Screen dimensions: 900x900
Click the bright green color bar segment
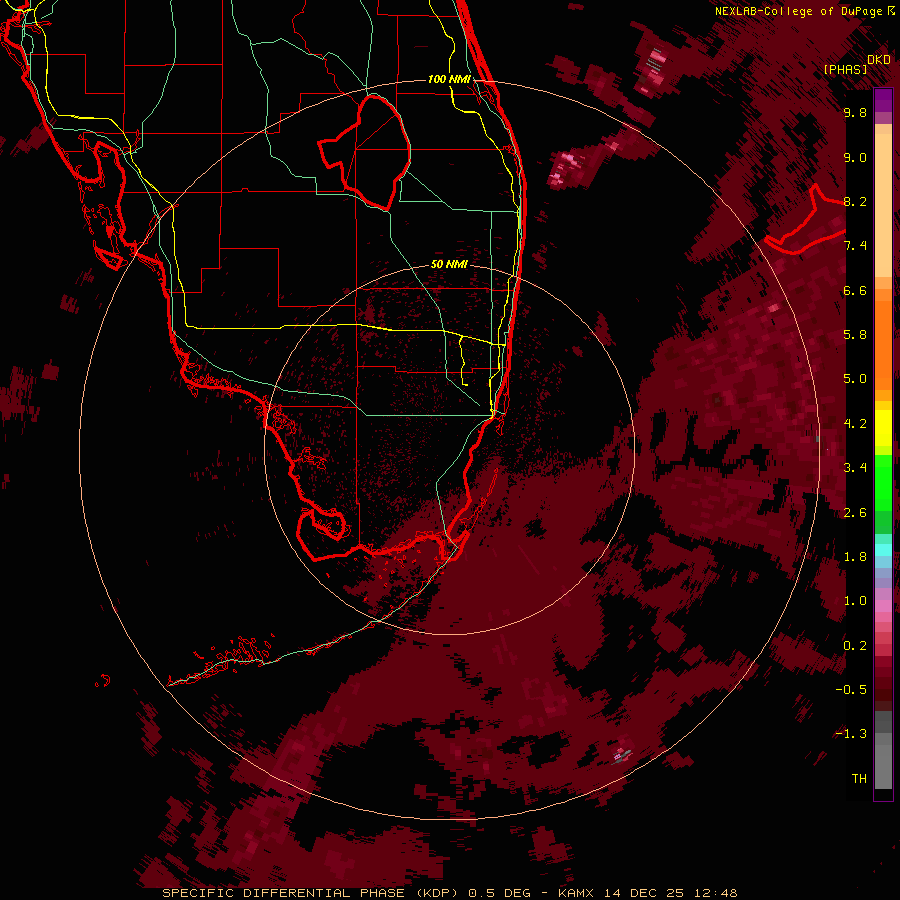click(x=883, y=483)
